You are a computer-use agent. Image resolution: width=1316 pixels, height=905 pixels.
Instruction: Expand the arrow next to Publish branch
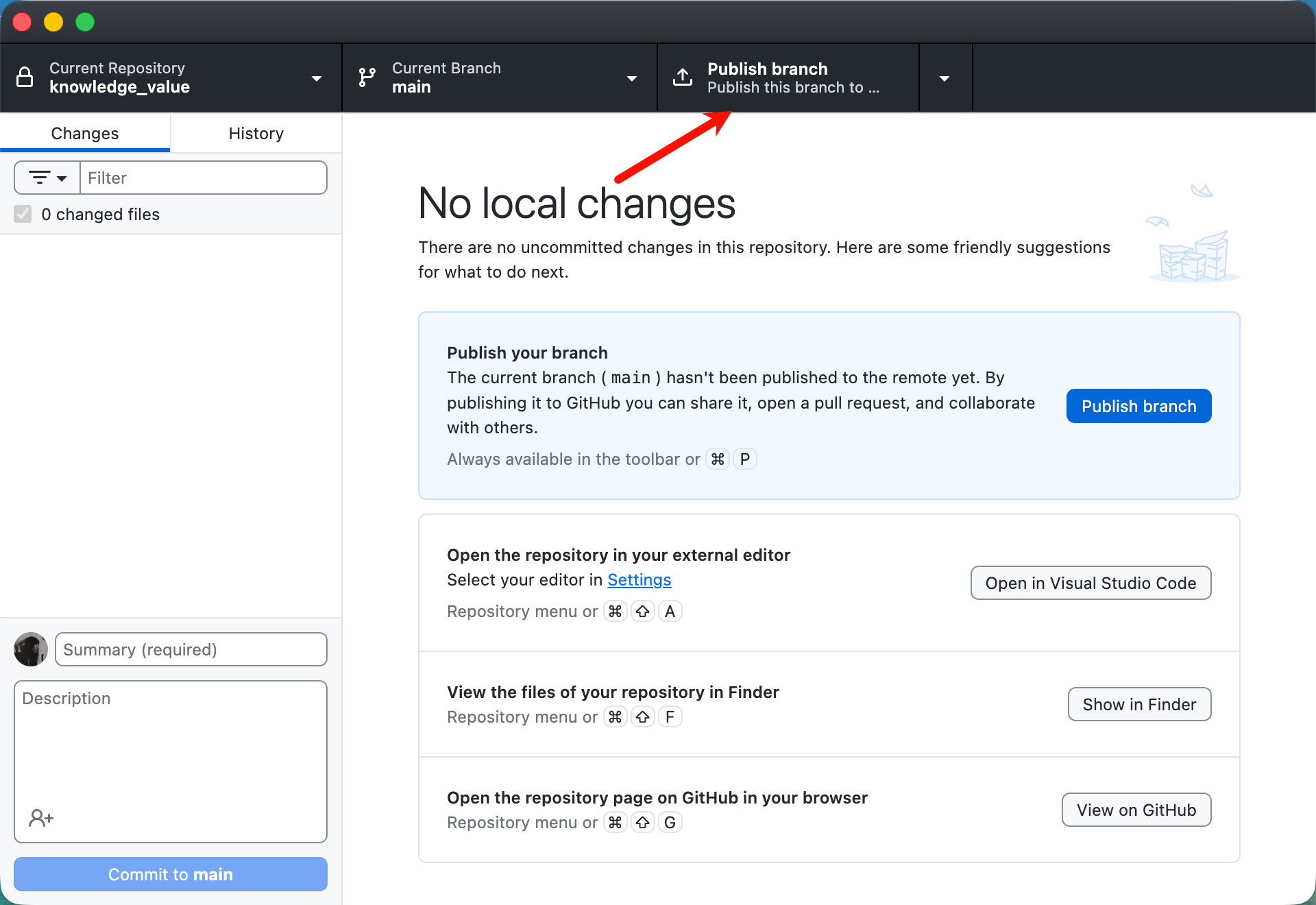pyautogui.click(x=945, y=78)
